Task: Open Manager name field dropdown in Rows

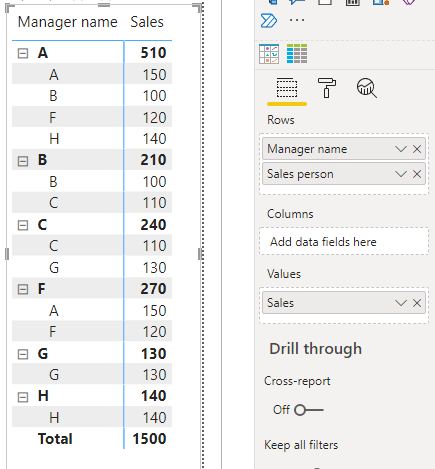Action: 401,149
